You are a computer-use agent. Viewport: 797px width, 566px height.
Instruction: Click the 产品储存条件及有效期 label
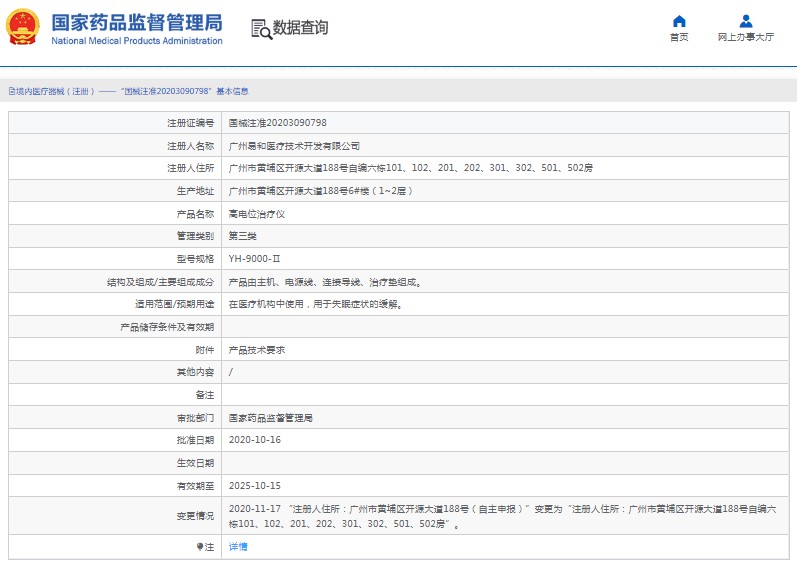[x=167, y=327]
